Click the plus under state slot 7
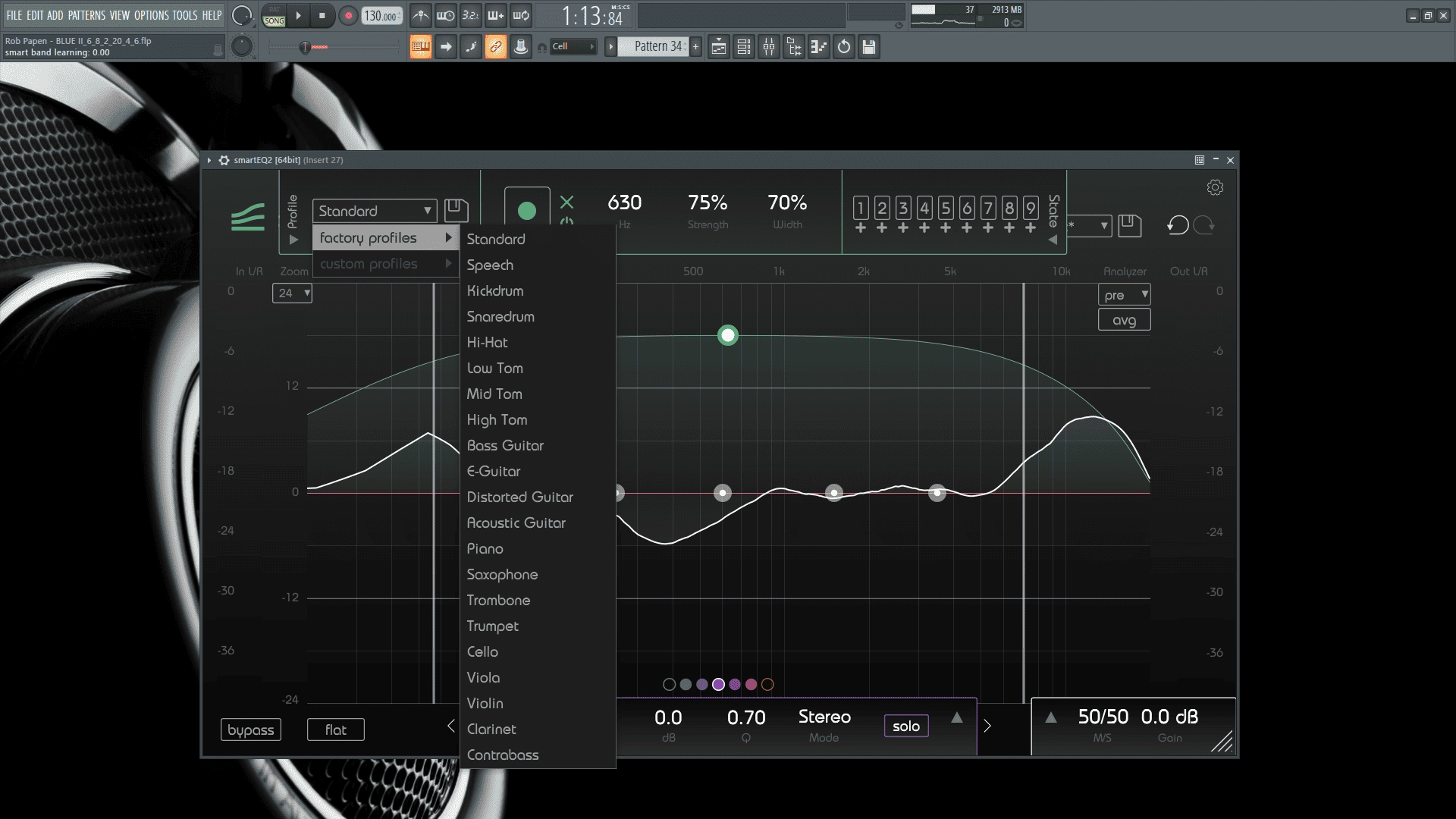 988,227
